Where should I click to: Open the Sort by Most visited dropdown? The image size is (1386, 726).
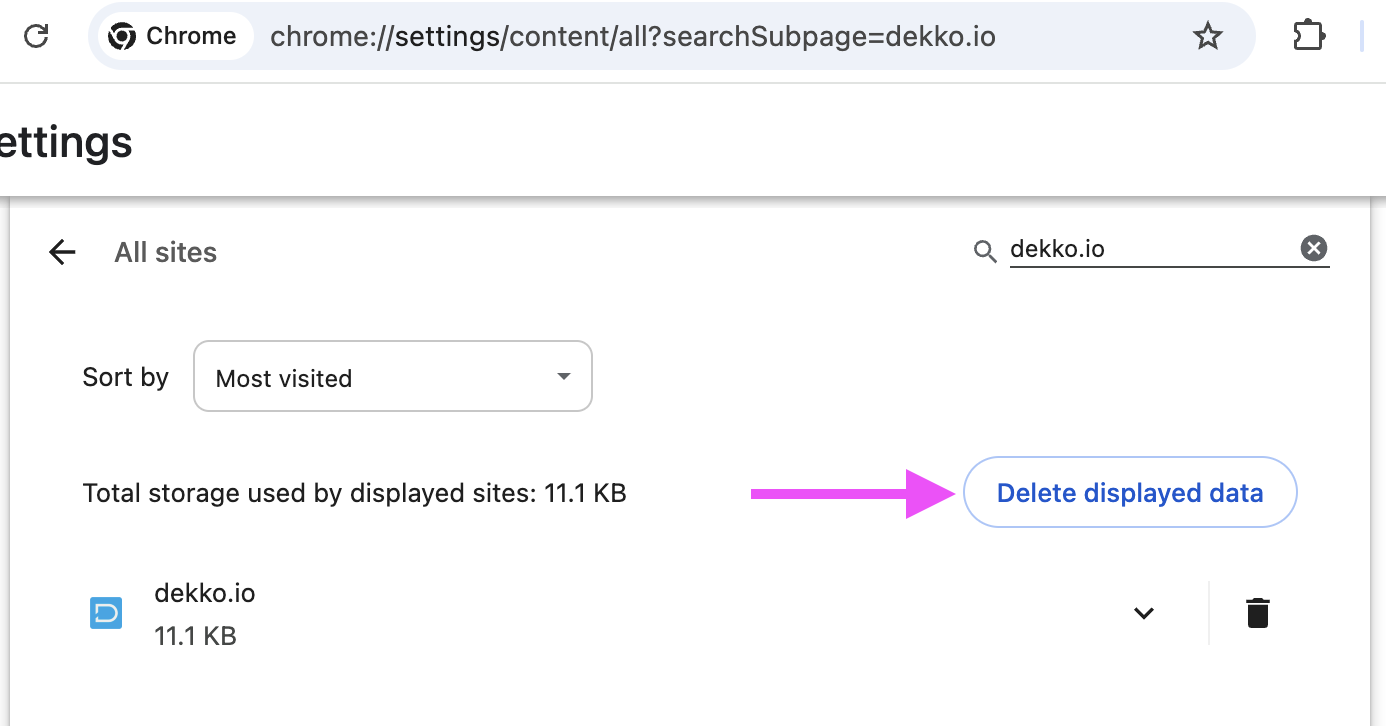[393, 376]
